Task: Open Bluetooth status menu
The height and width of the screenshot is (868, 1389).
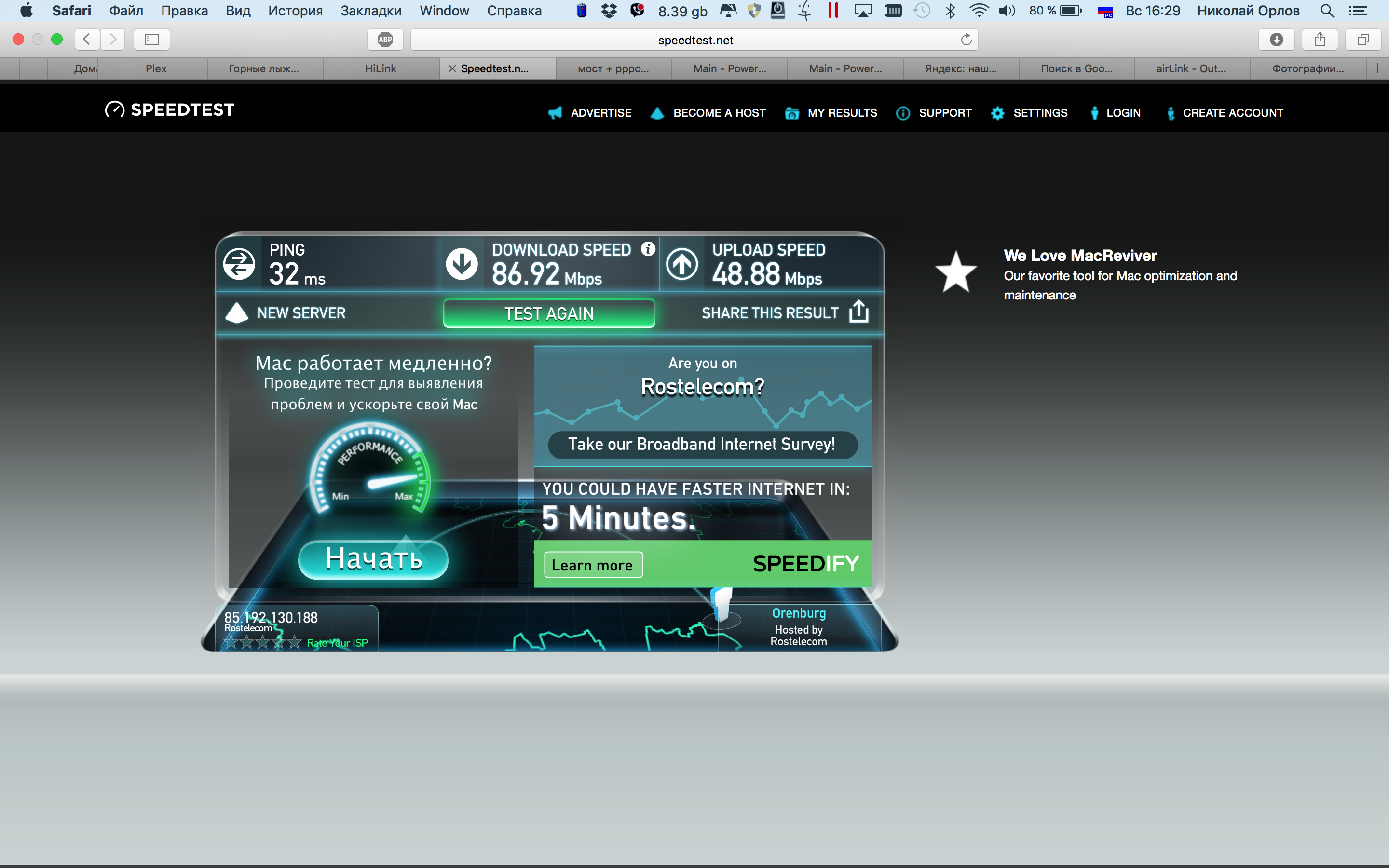Action: (x=951, y=10)
